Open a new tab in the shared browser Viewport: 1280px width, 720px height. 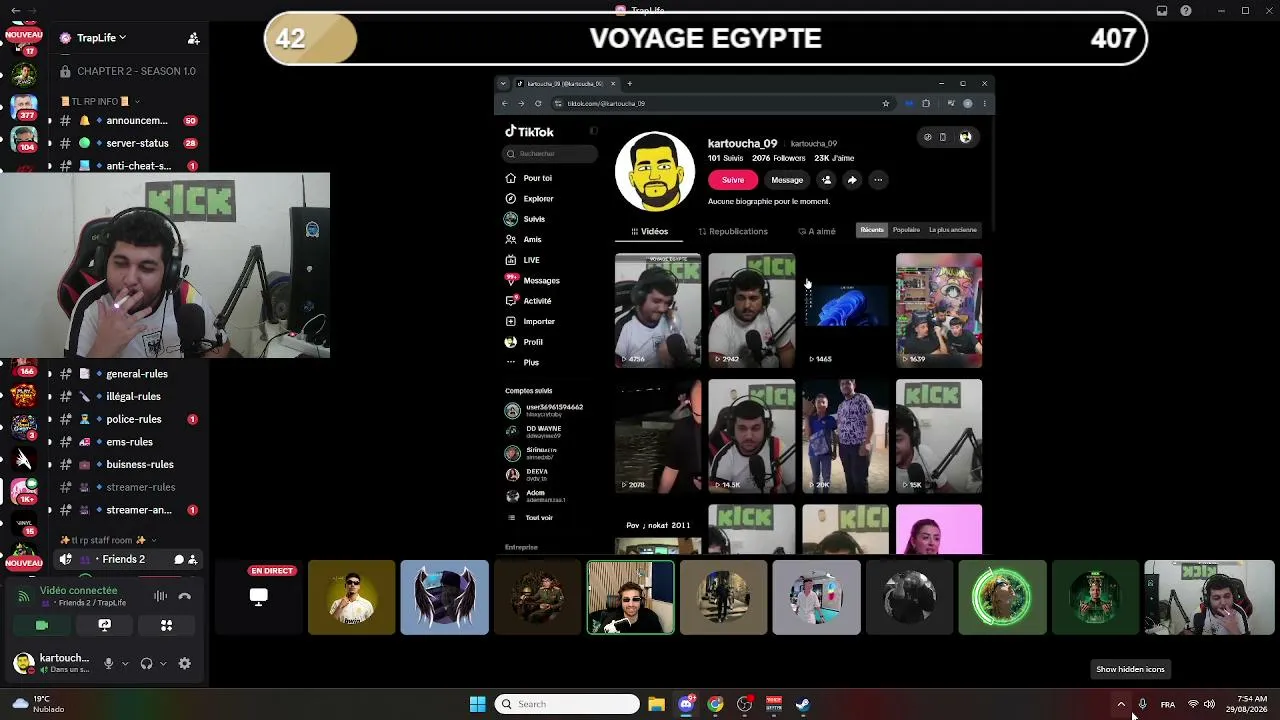(x=629, y=83)
